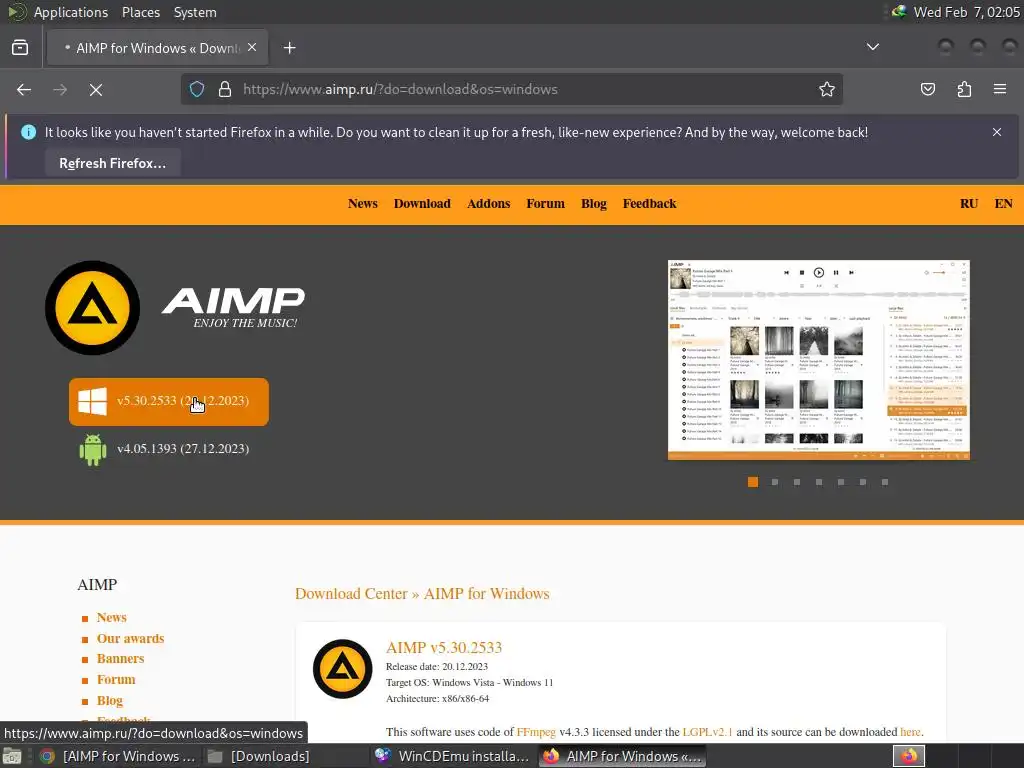Open Blog in the AIMP sidebar

110,701
